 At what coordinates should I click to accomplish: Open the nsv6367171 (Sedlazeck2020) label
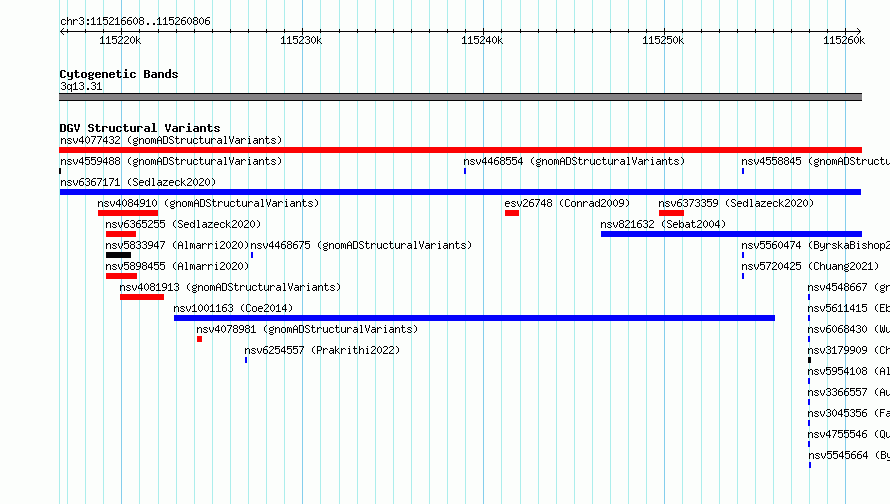(138, 182)
